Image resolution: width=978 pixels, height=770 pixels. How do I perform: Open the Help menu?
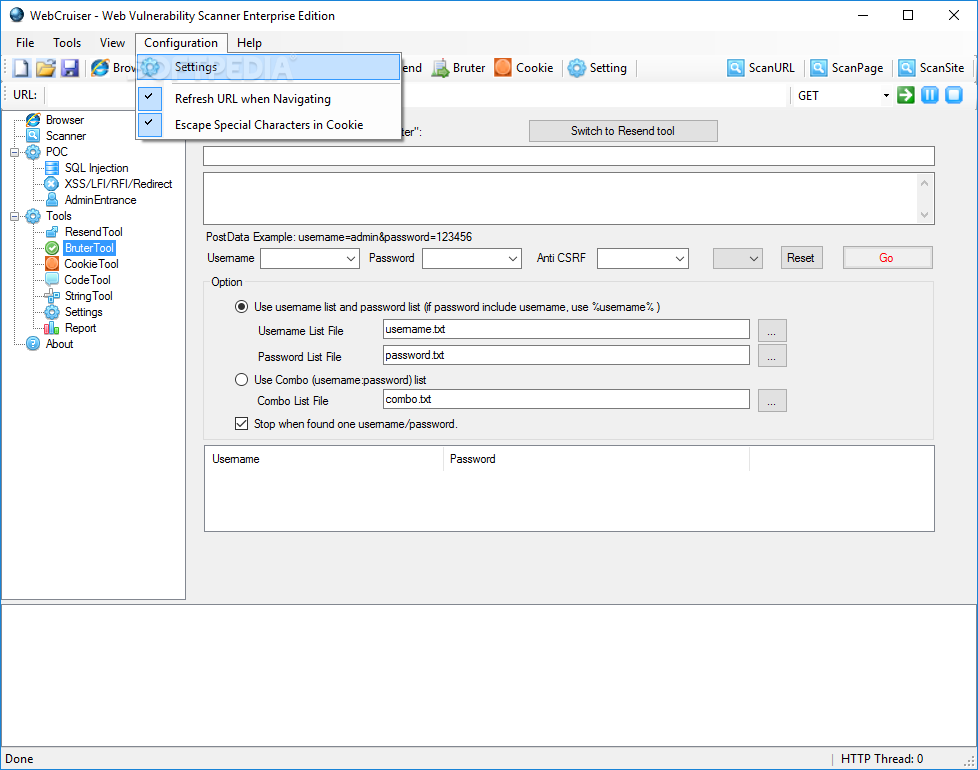point(249,43)
